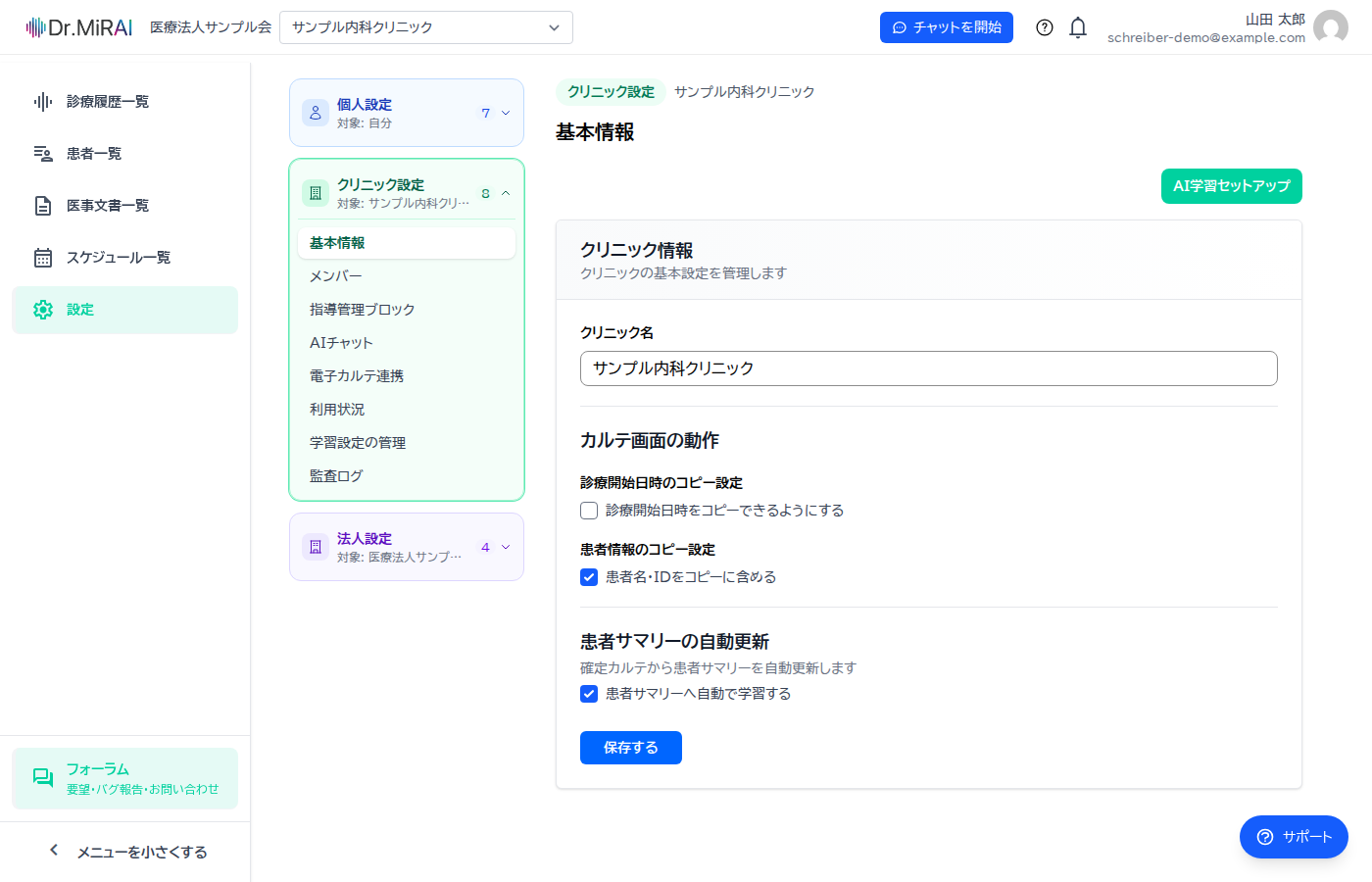Open AIチャット settings

tap(407, 343)
